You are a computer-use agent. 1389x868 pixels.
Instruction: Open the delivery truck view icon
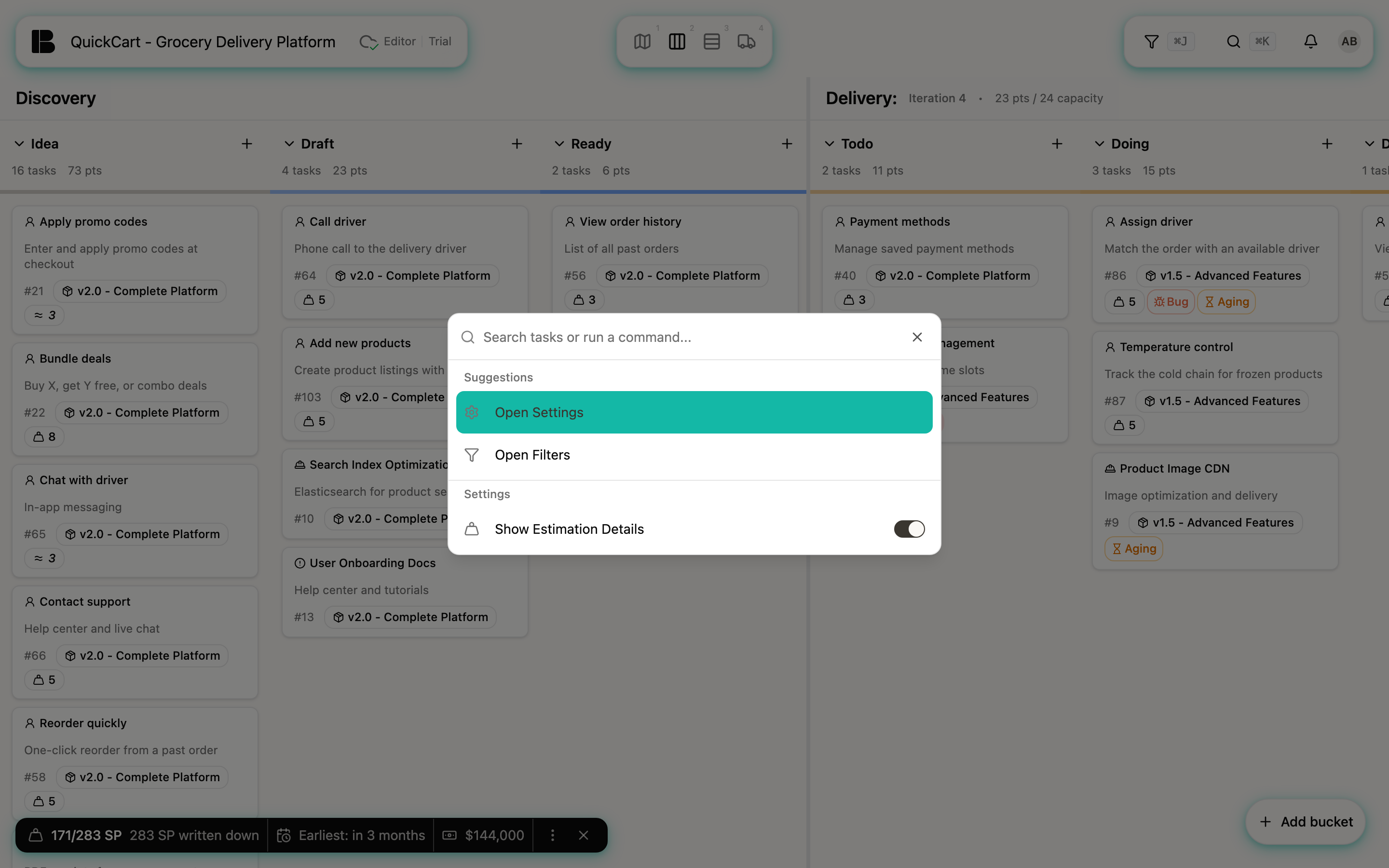tap(746, 41)
